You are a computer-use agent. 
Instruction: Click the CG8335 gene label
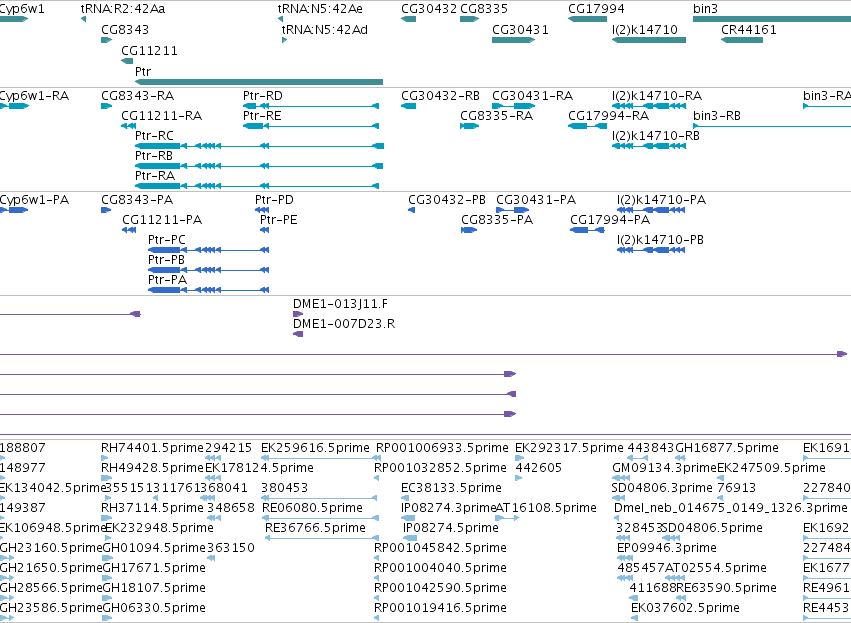tap(484, 9)
